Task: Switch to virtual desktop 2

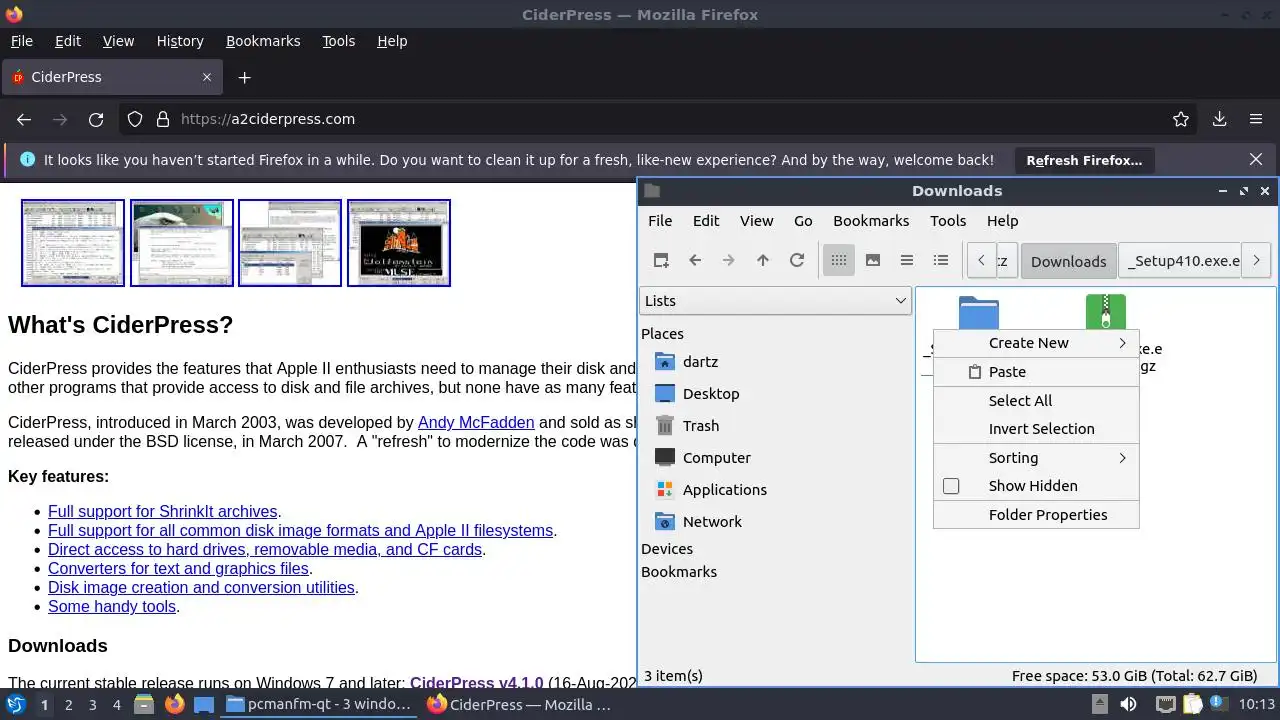Action: coord(68,704)
